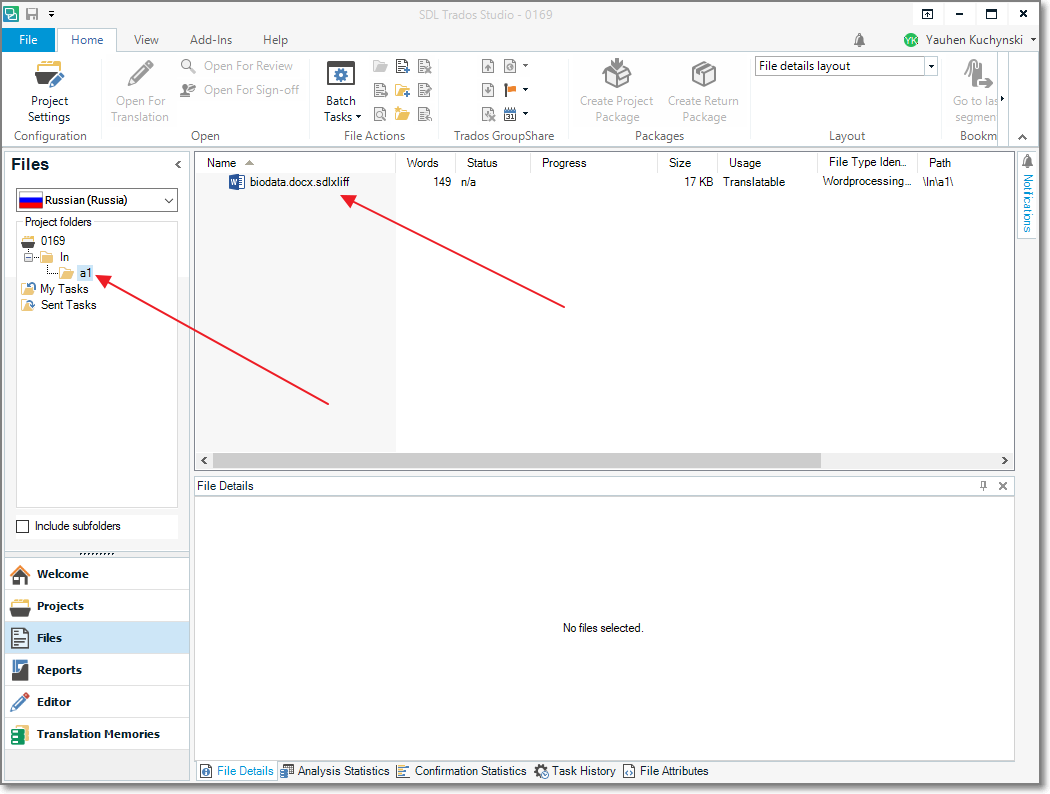
Task: Switch to View ribbon tab
Action: click(x=146, y=39)
